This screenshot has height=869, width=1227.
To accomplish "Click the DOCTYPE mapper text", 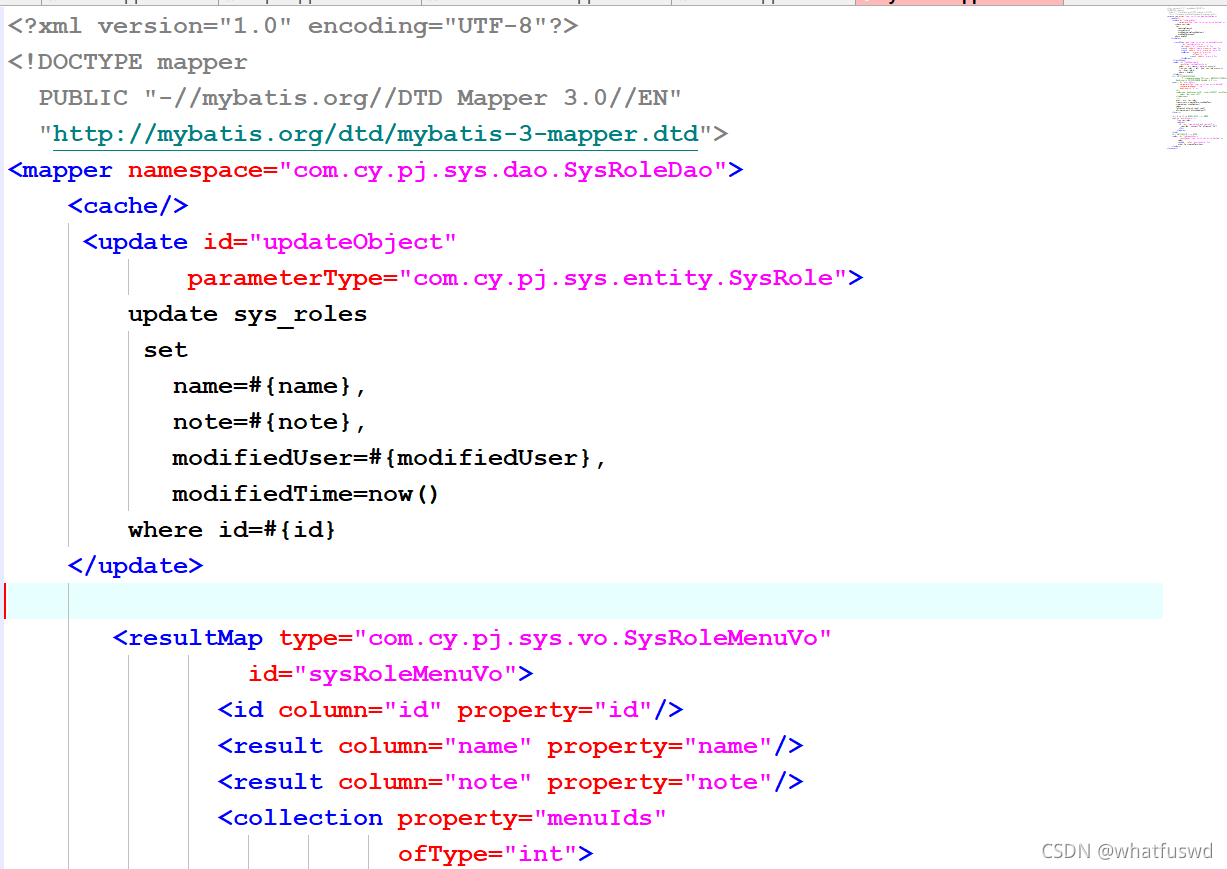I will 128,62.
